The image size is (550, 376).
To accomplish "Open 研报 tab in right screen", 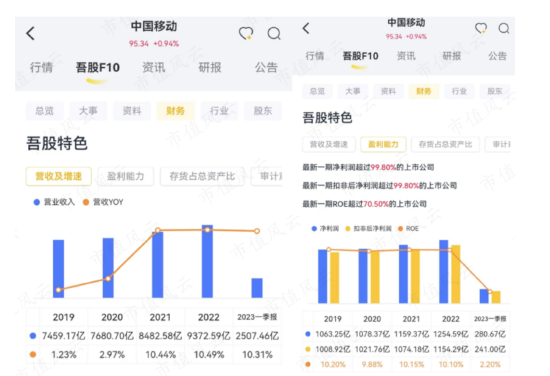I will [x=452, y=56].
